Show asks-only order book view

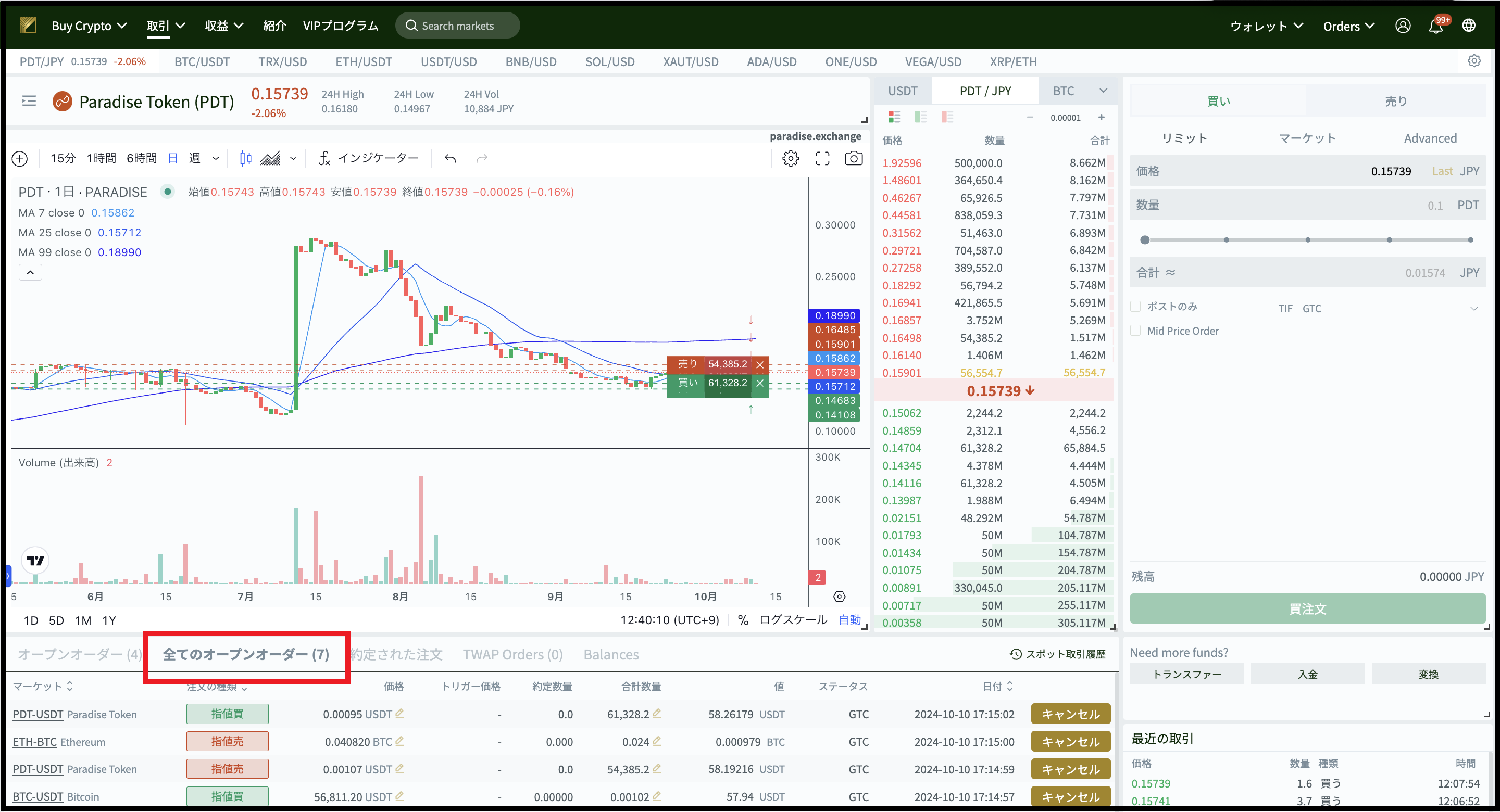tap(947, 117)
